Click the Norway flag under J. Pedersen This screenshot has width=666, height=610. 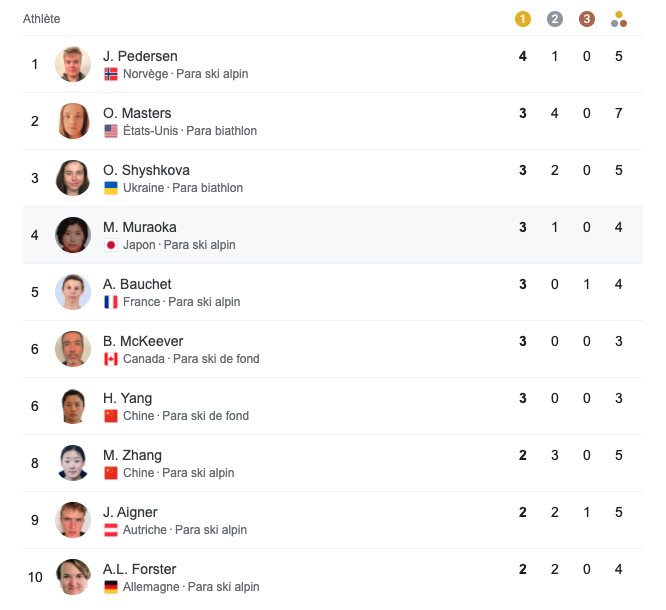coord(111,74)
